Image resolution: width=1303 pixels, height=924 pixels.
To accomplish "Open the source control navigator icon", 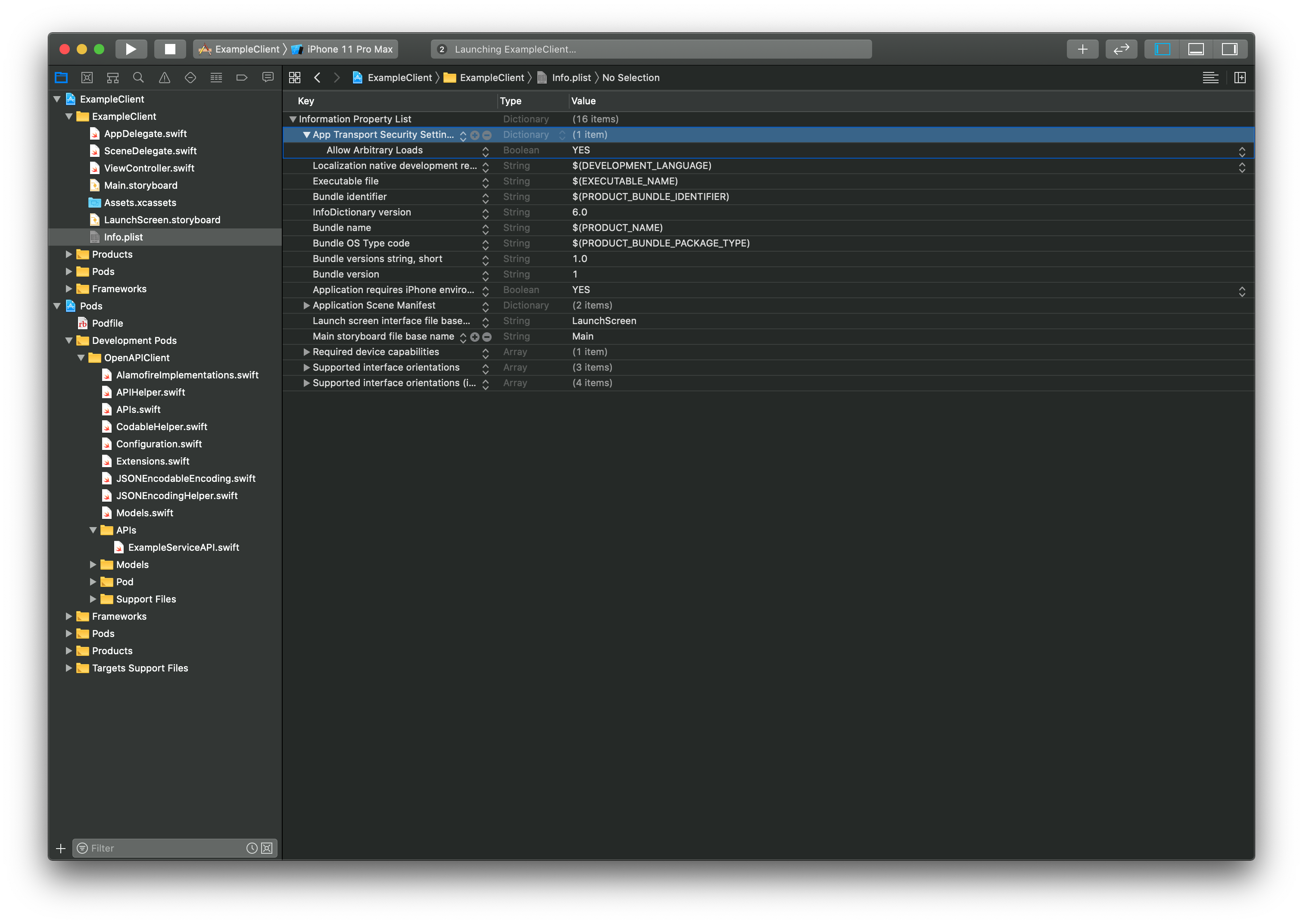I will (87, 78).
